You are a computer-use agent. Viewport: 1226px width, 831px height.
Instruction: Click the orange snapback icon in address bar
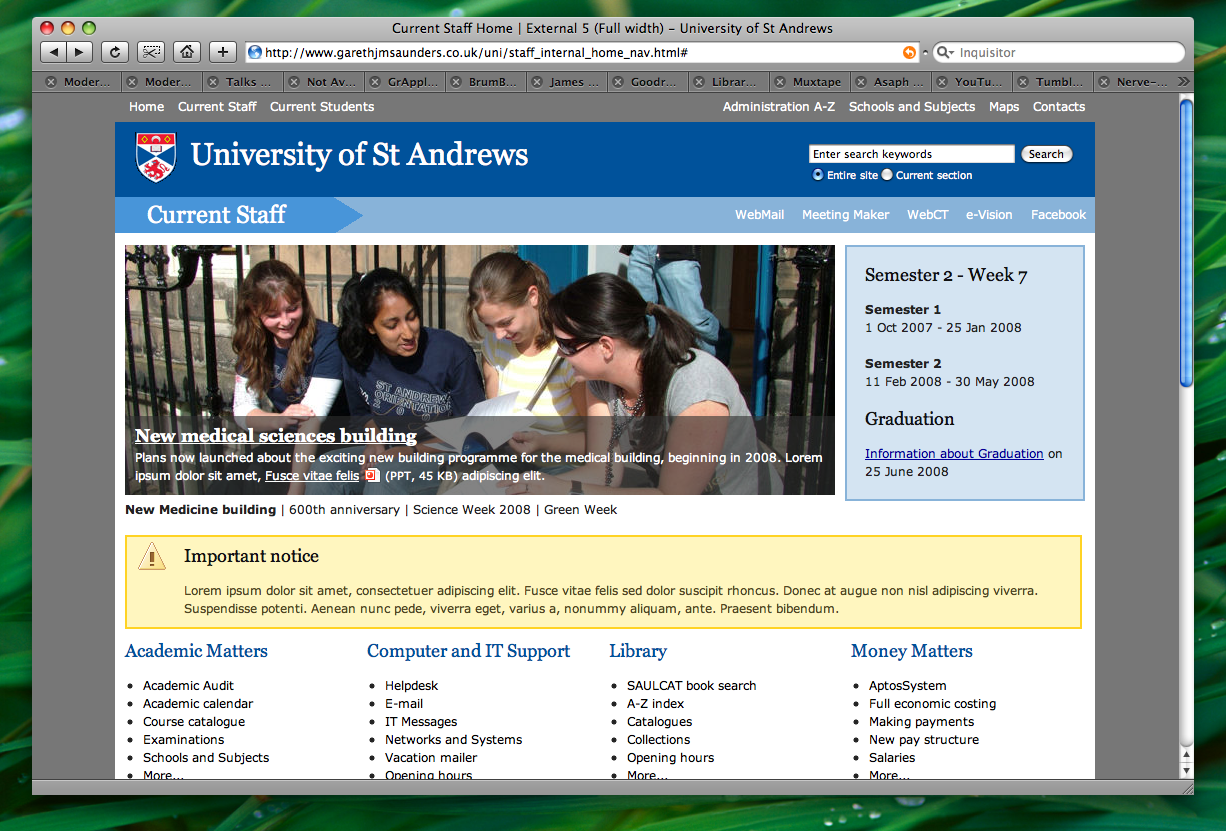coord(908,52)
